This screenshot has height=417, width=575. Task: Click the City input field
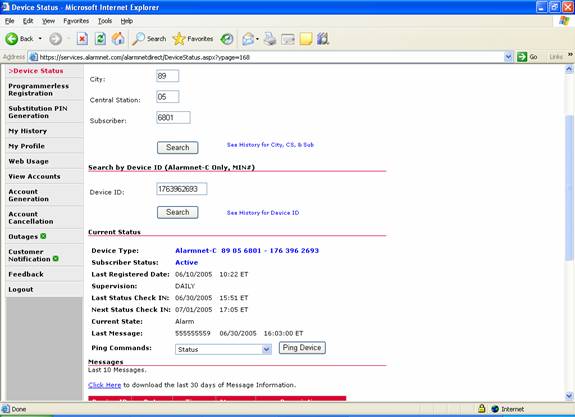168,76
